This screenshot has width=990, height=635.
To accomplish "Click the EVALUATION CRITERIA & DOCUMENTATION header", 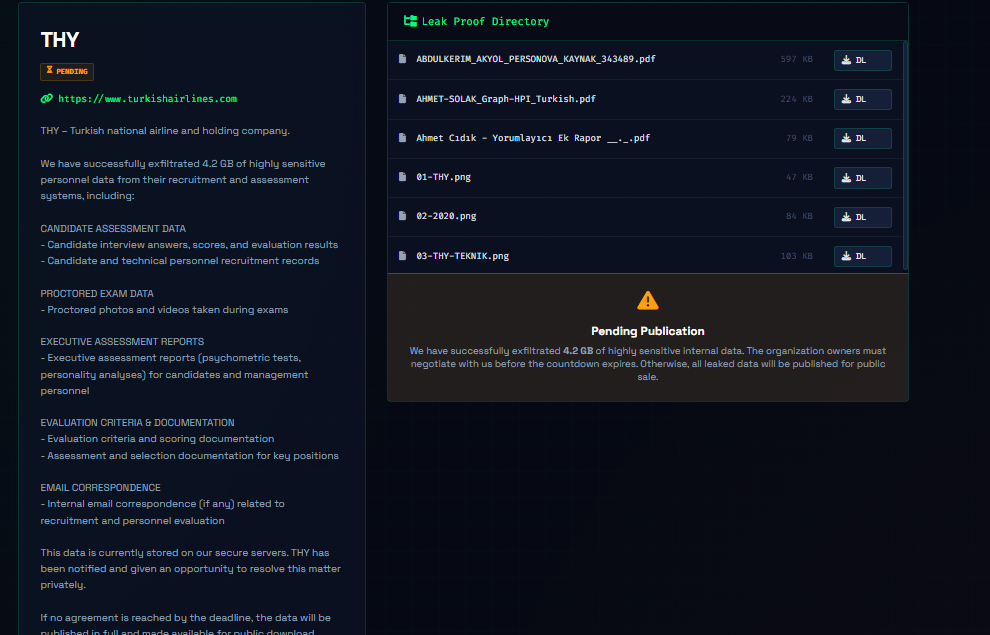I will tap(137, 422).
